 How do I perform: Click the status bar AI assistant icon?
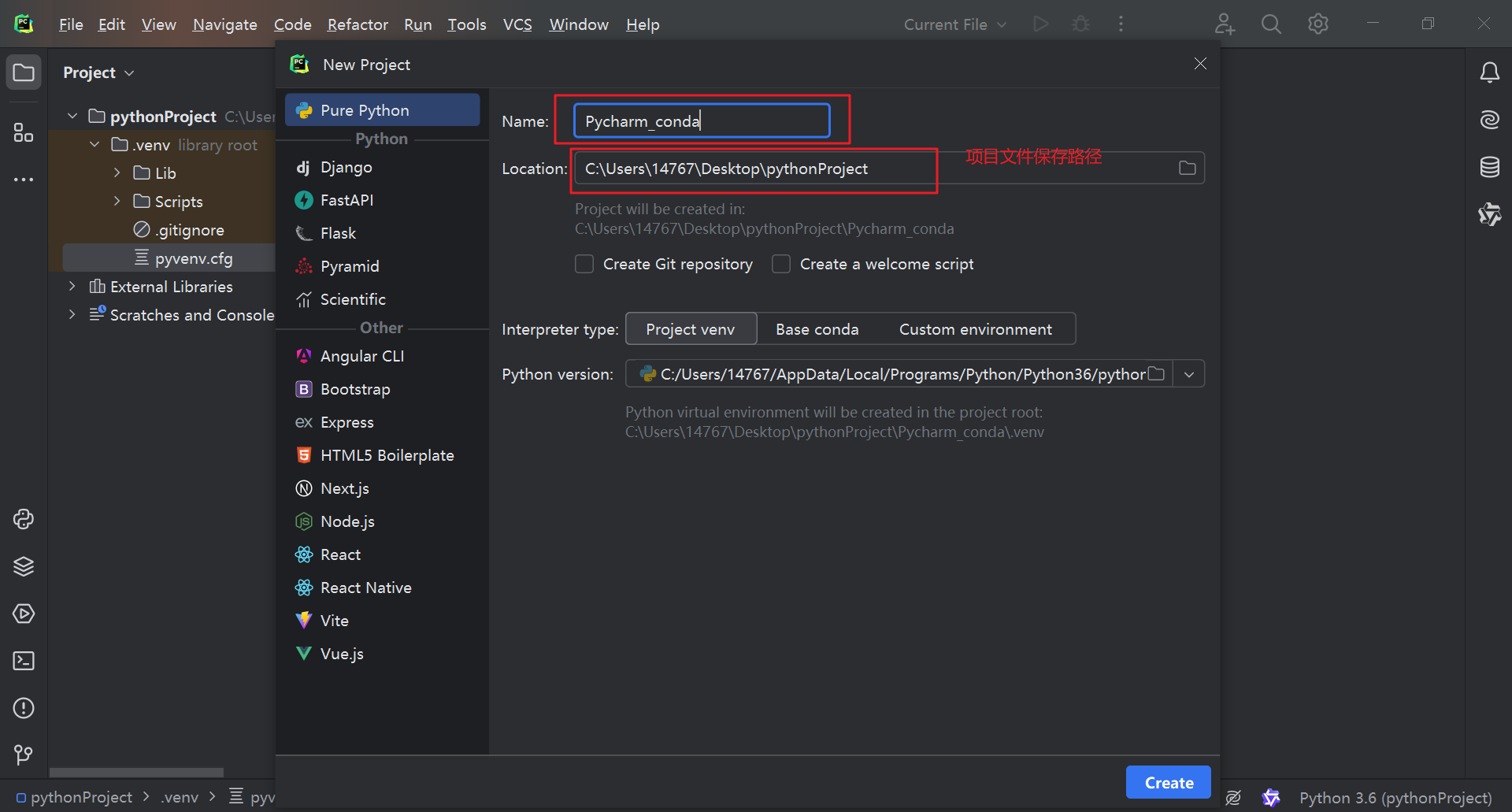click(1271, 798)
